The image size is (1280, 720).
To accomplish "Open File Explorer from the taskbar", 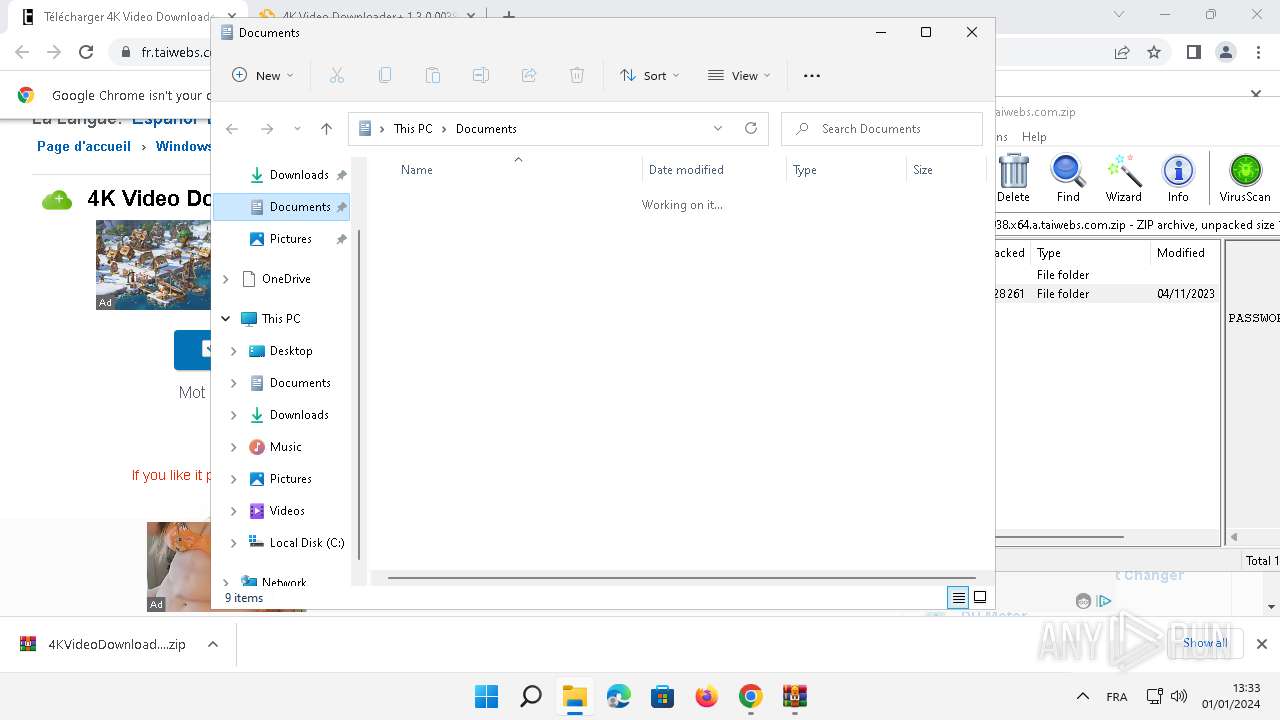I will [x=574, y=696].
